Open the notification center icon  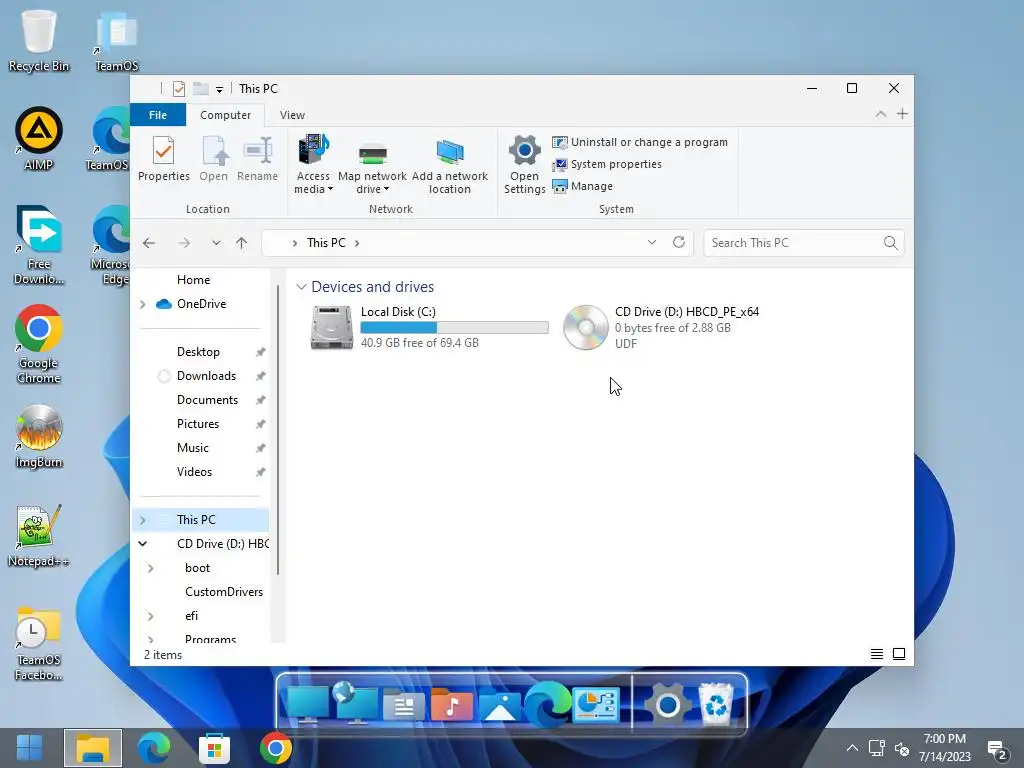point(997,750)
